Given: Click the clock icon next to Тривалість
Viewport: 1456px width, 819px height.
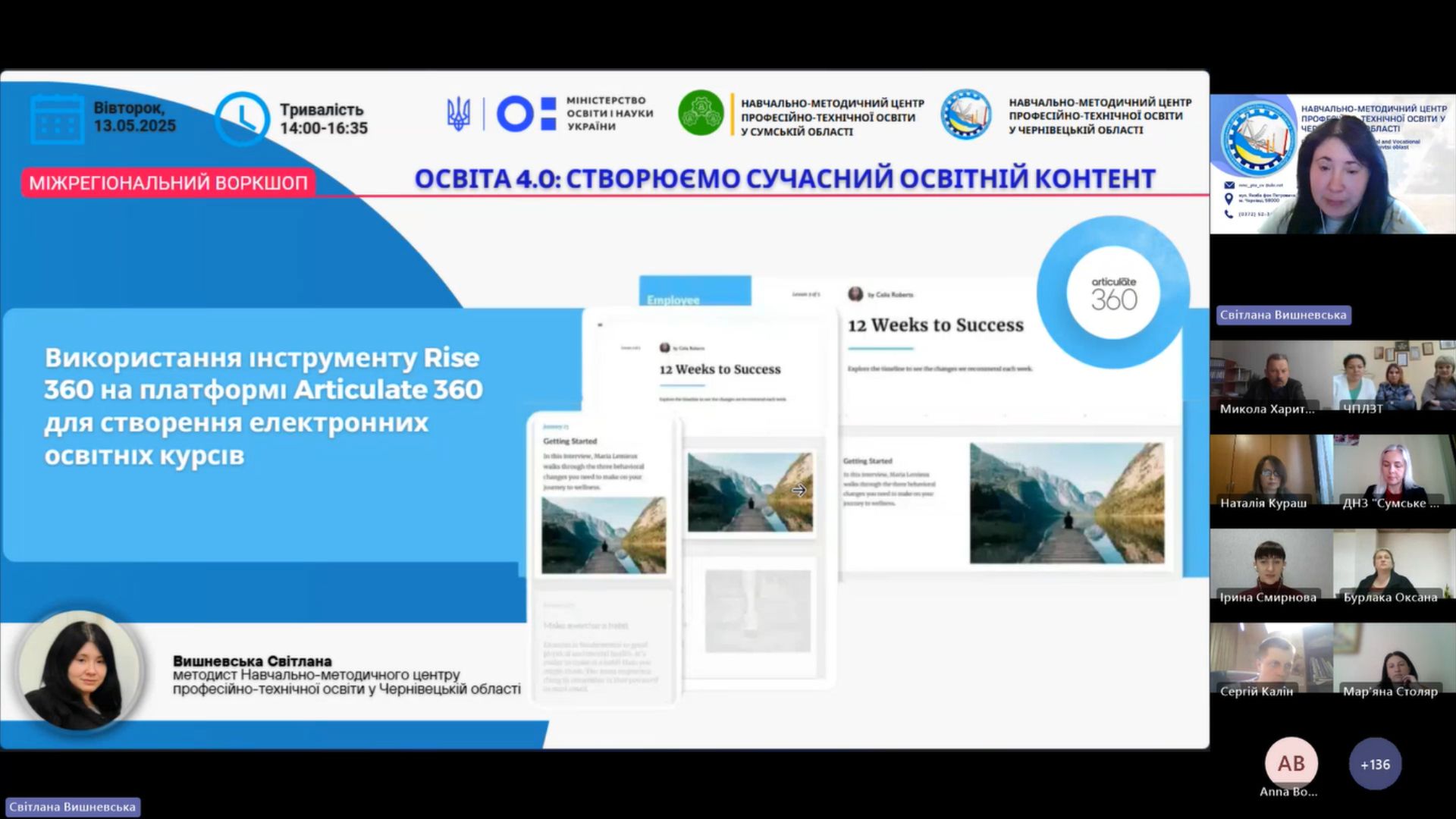Looking at the screenshot, I should click(242, 118).
